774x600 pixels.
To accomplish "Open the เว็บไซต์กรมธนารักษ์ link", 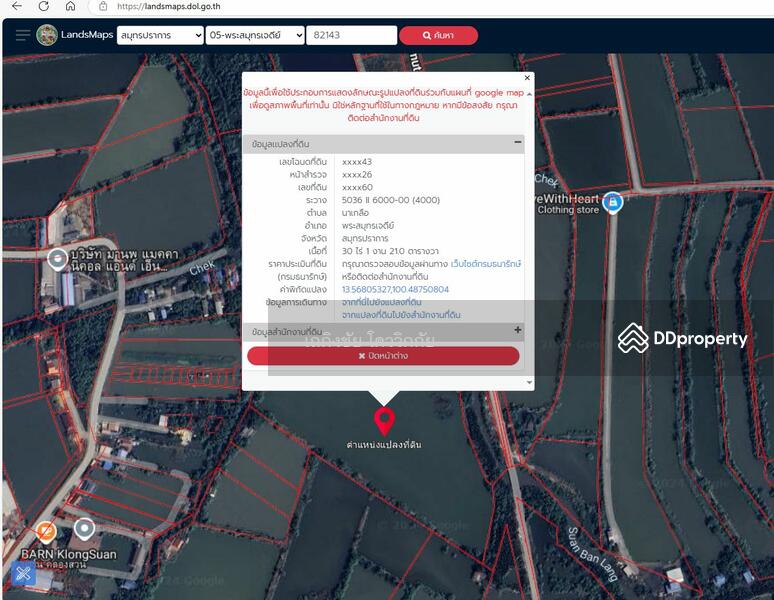I will tap(486, 264).
